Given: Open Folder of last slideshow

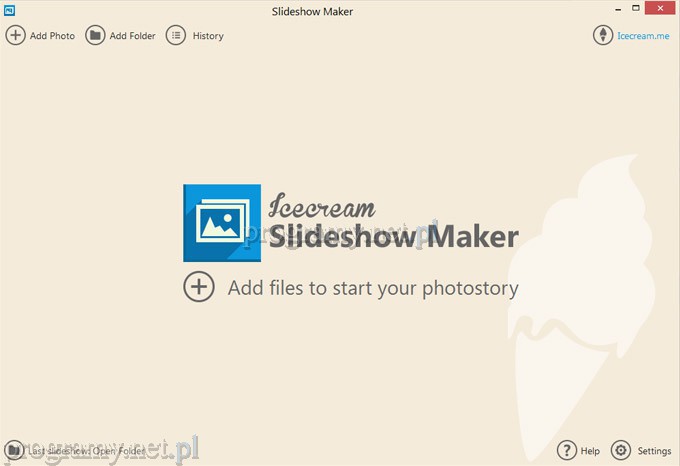Looking at the screenshot, I should [x=119, y=451].
